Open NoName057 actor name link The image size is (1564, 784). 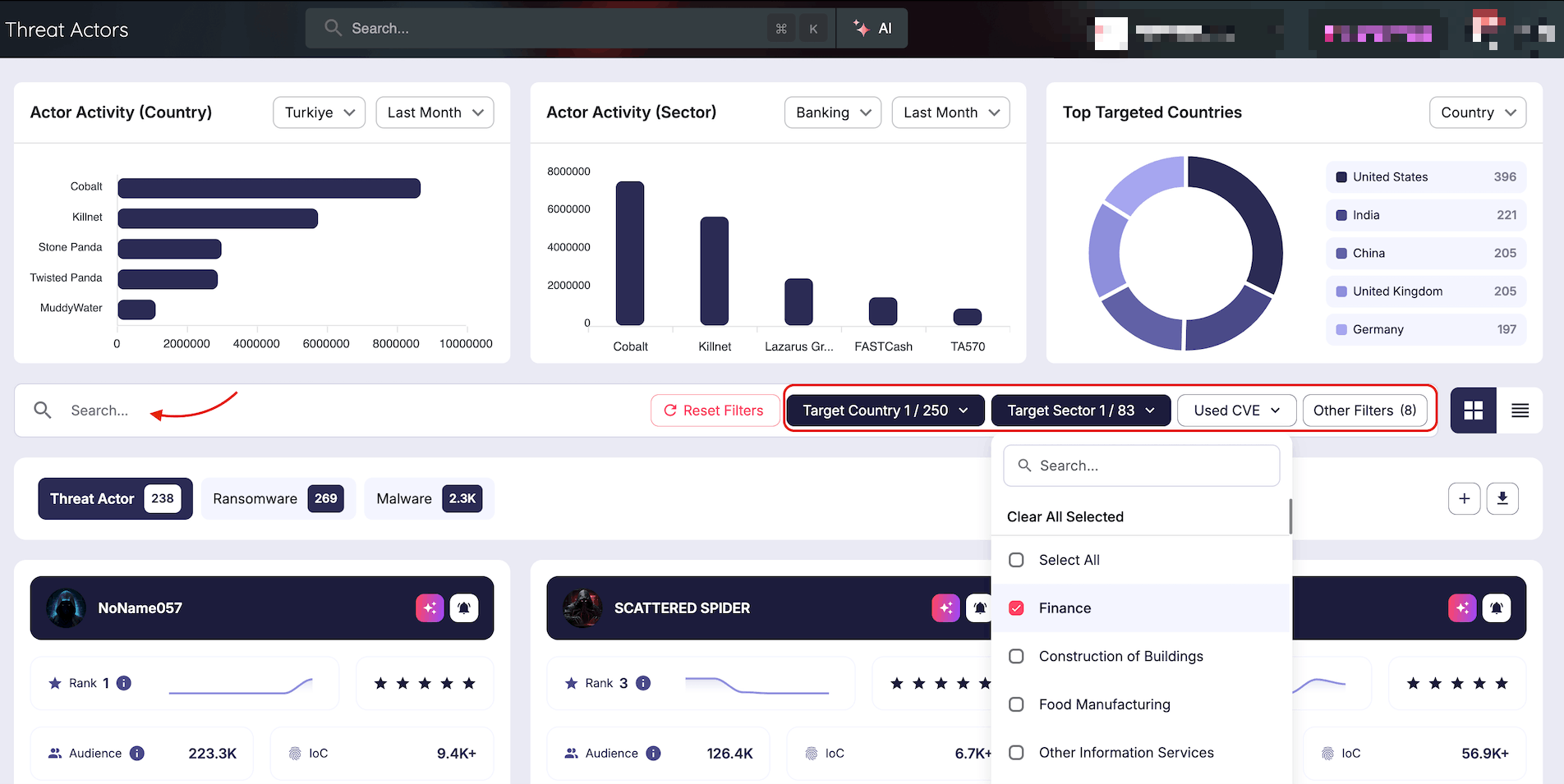click(x=140, y=608)
